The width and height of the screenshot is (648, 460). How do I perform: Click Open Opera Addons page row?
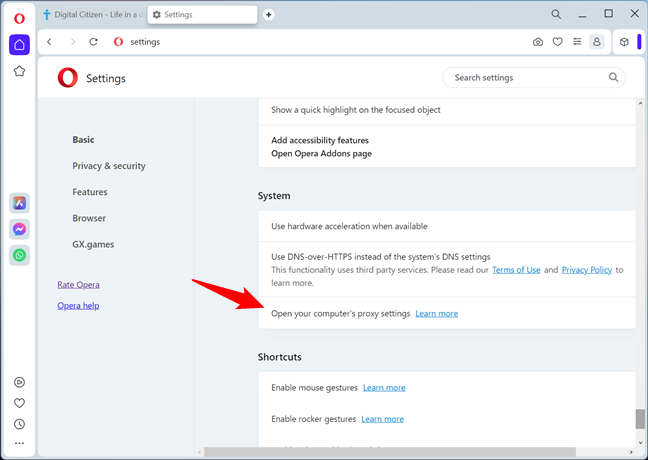[322, 153]
